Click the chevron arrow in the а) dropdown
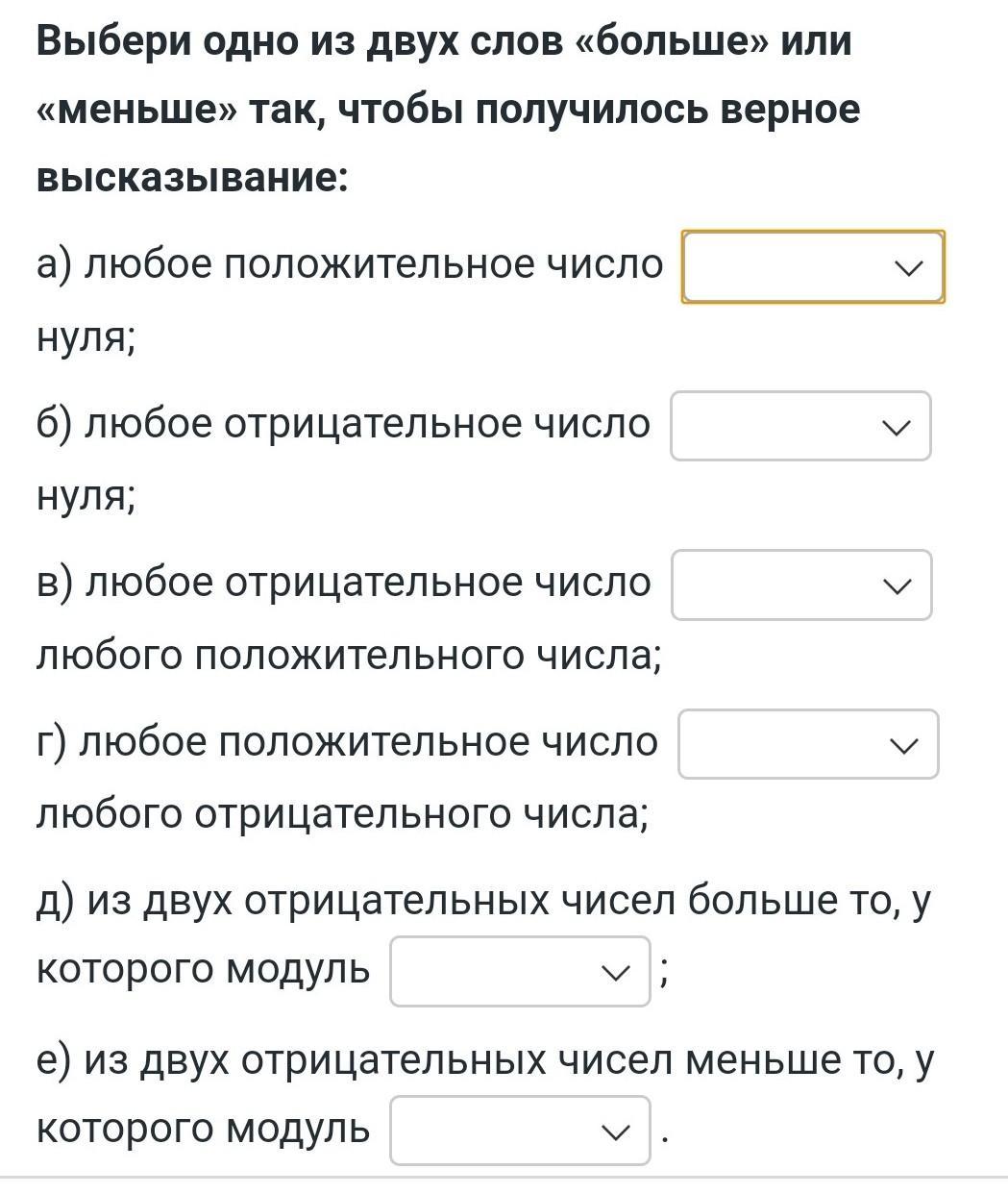This screenshot has width=1008, height=1194. tap(908, 267)
